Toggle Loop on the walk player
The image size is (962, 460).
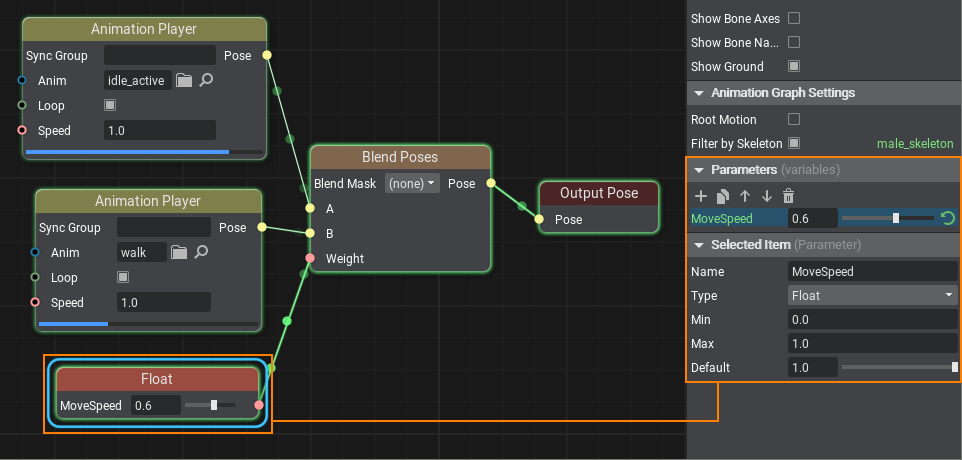[123, 277]
